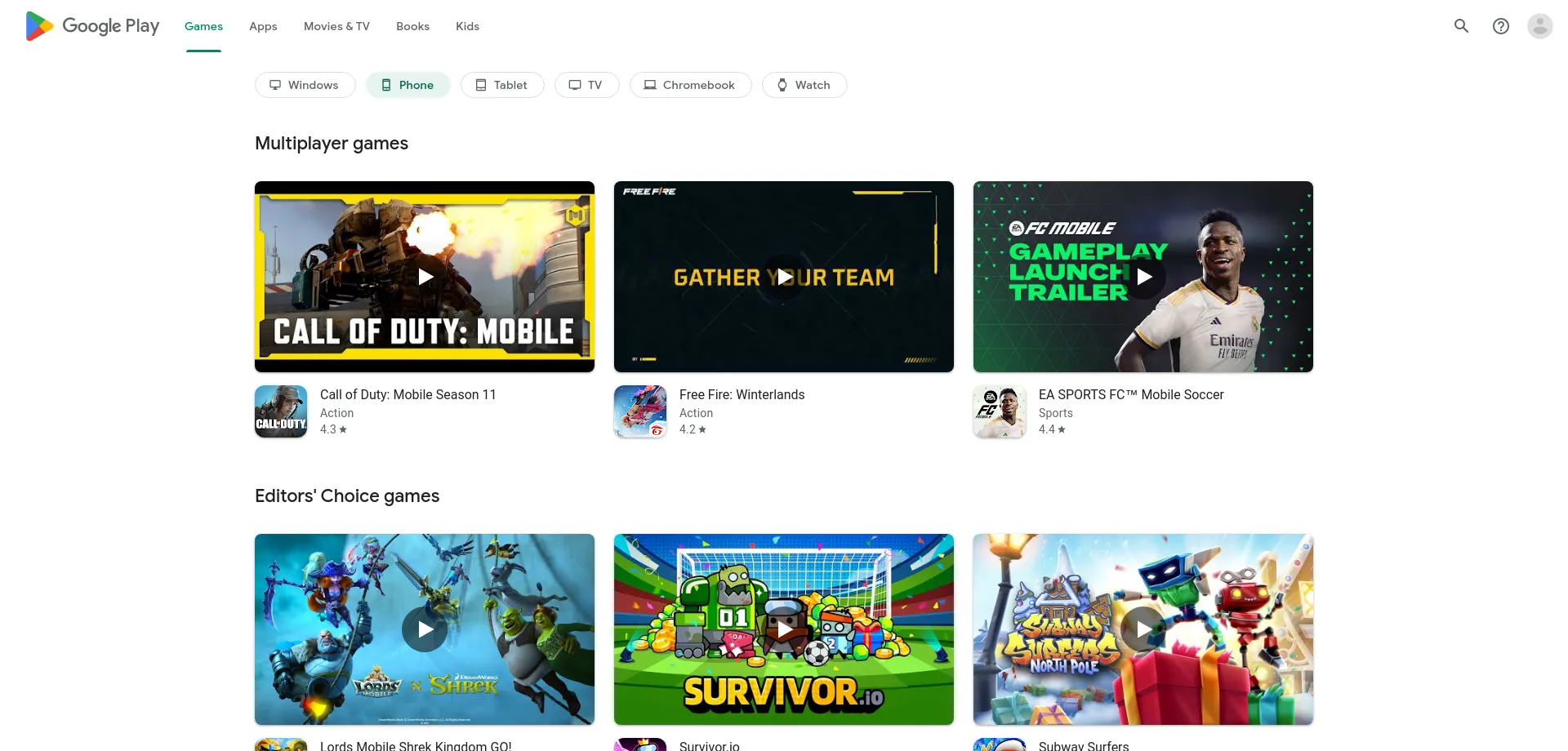Image resolution: width=1568 pixels, height=751 pixels.
Task: Play the Subway Surfers North Pole trailer
Action: tap(1143, 629)
